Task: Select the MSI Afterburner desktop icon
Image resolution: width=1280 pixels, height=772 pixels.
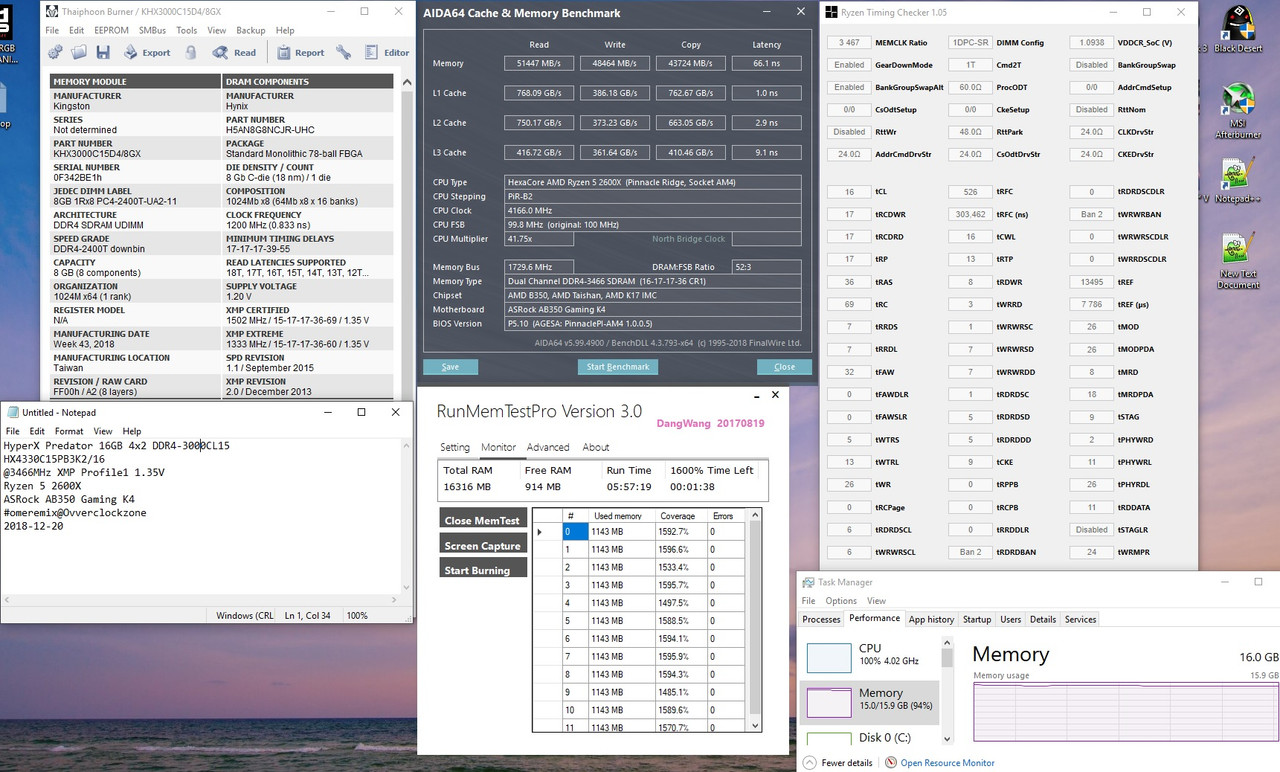Action: [x=1238, y=112]
